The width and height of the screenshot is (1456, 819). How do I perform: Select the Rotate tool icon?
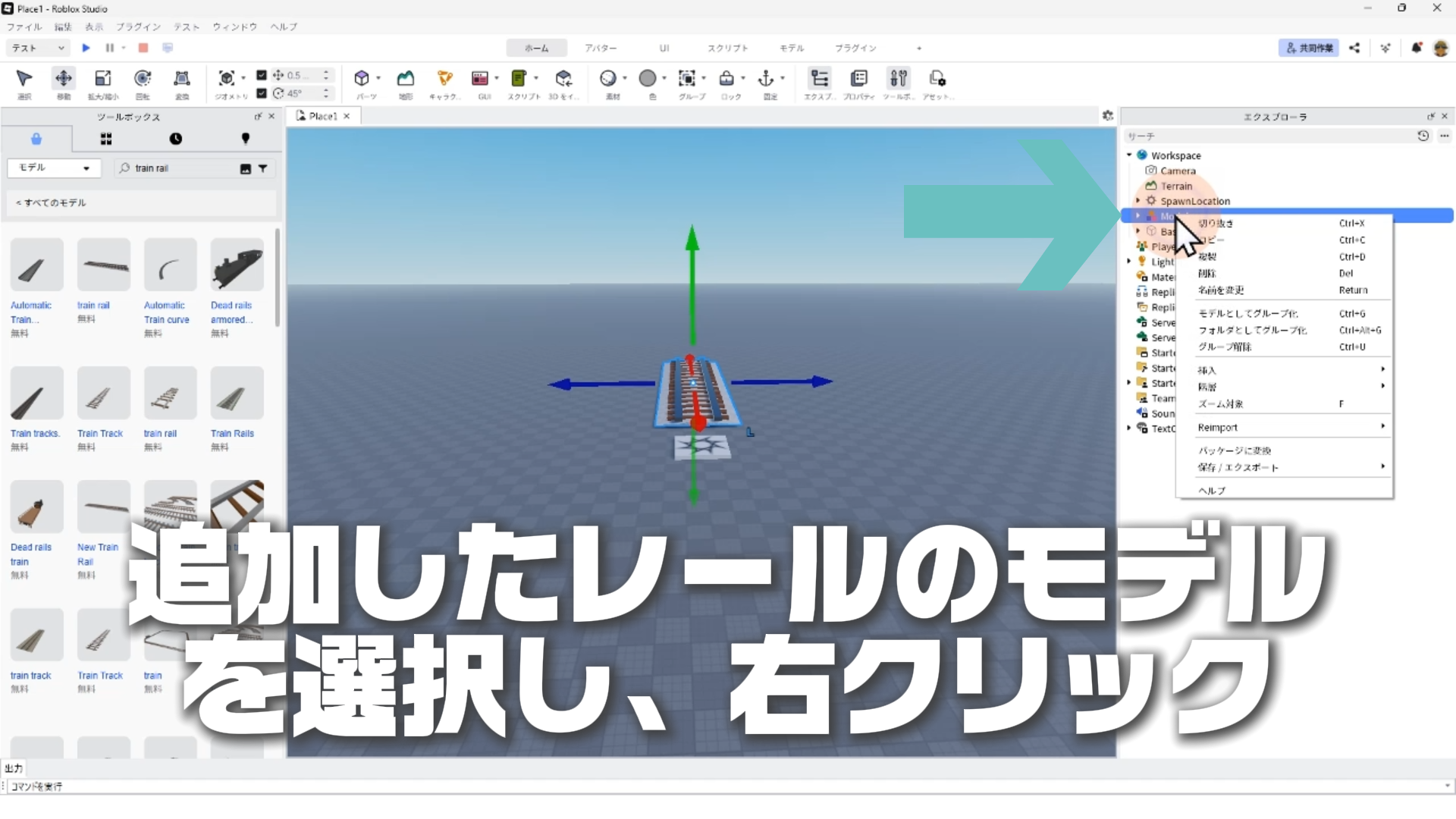click(x=143, y=79)
